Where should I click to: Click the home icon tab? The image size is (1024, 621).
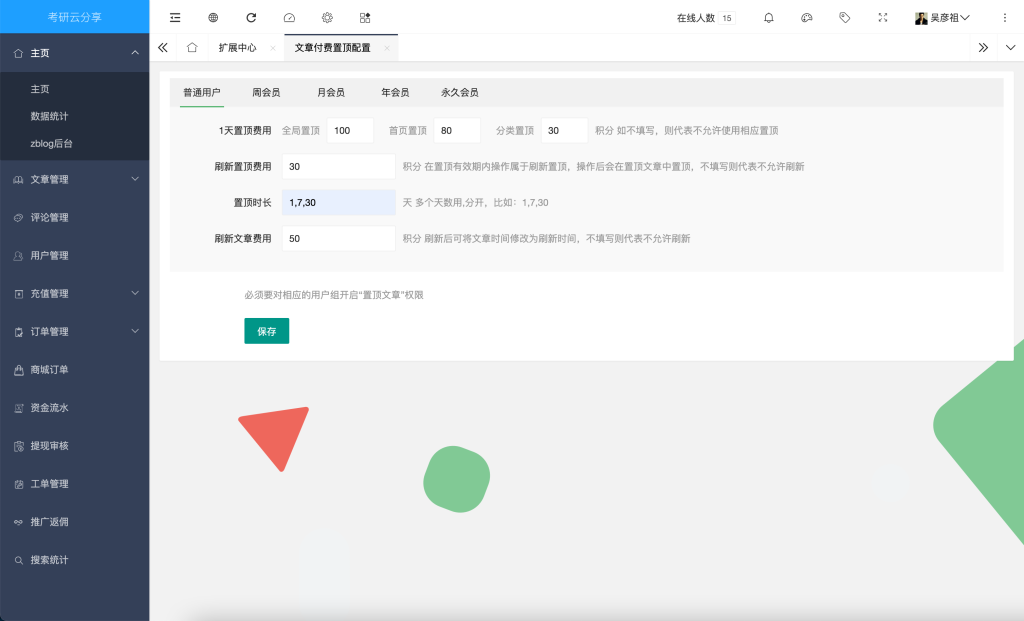tap(192, 48)
